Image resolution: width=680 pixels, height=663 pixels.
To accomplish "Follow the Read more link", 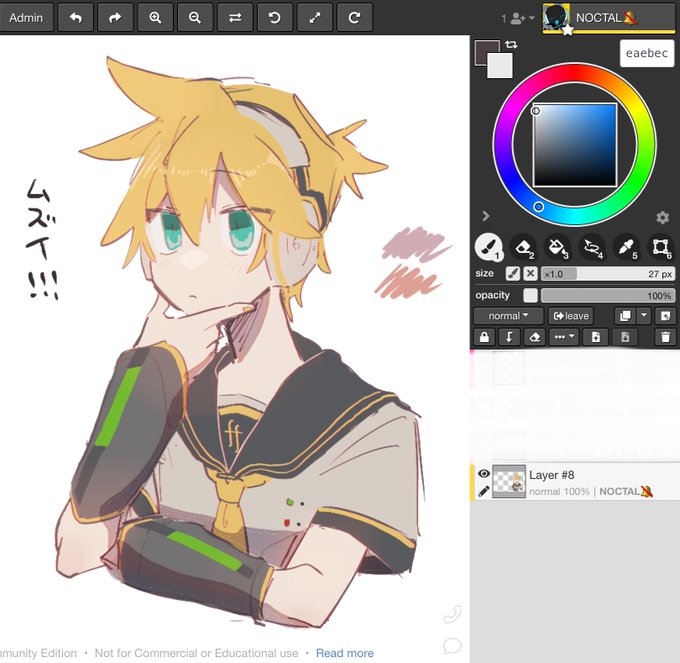I will click(x=345, y=653).
